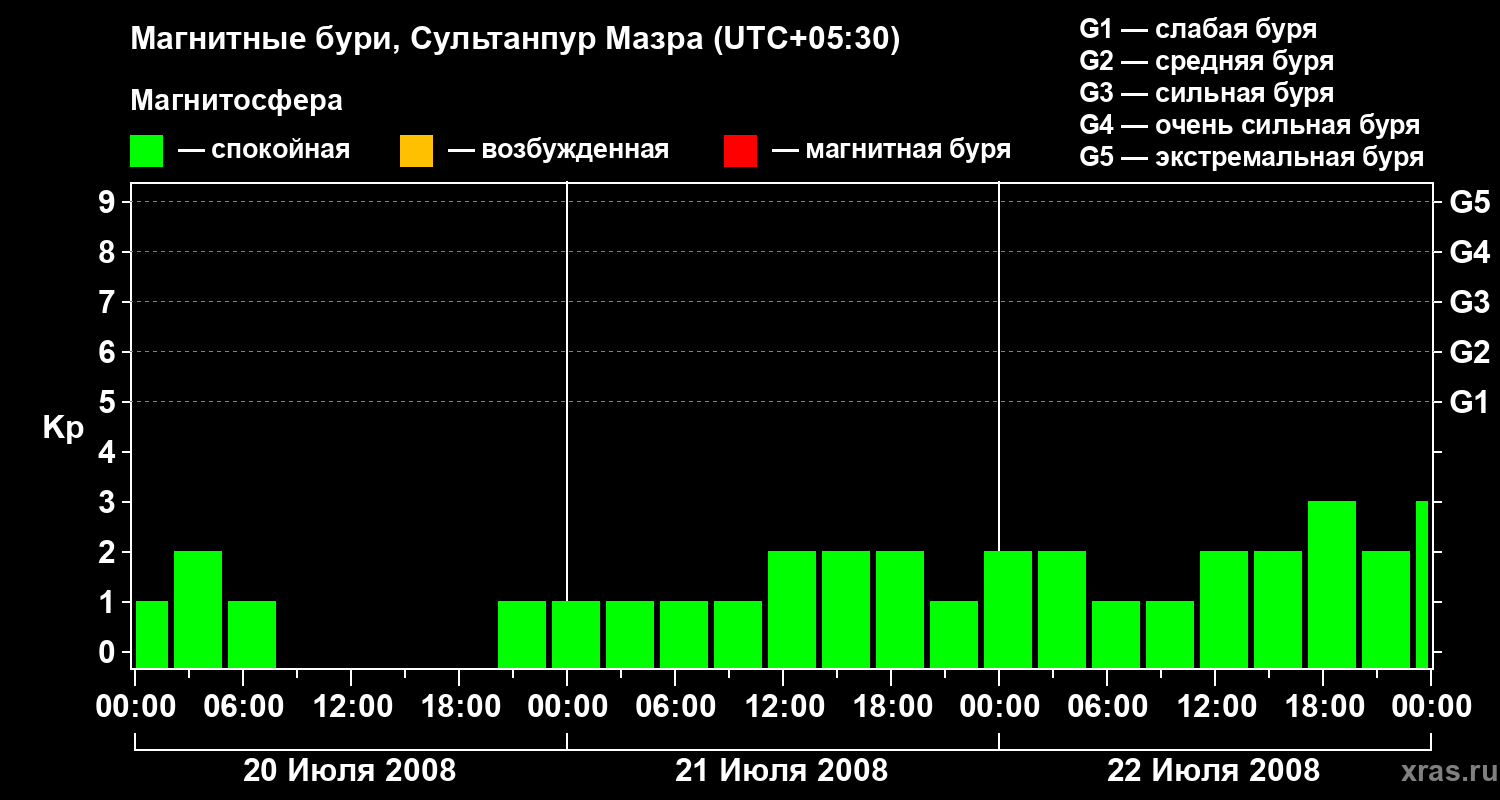The width and height of the screenshot is (1500, 800).
Task: Click the red 'магнитная буря' legend swatch
Action: pyautogui.click(x=740, y=151)
